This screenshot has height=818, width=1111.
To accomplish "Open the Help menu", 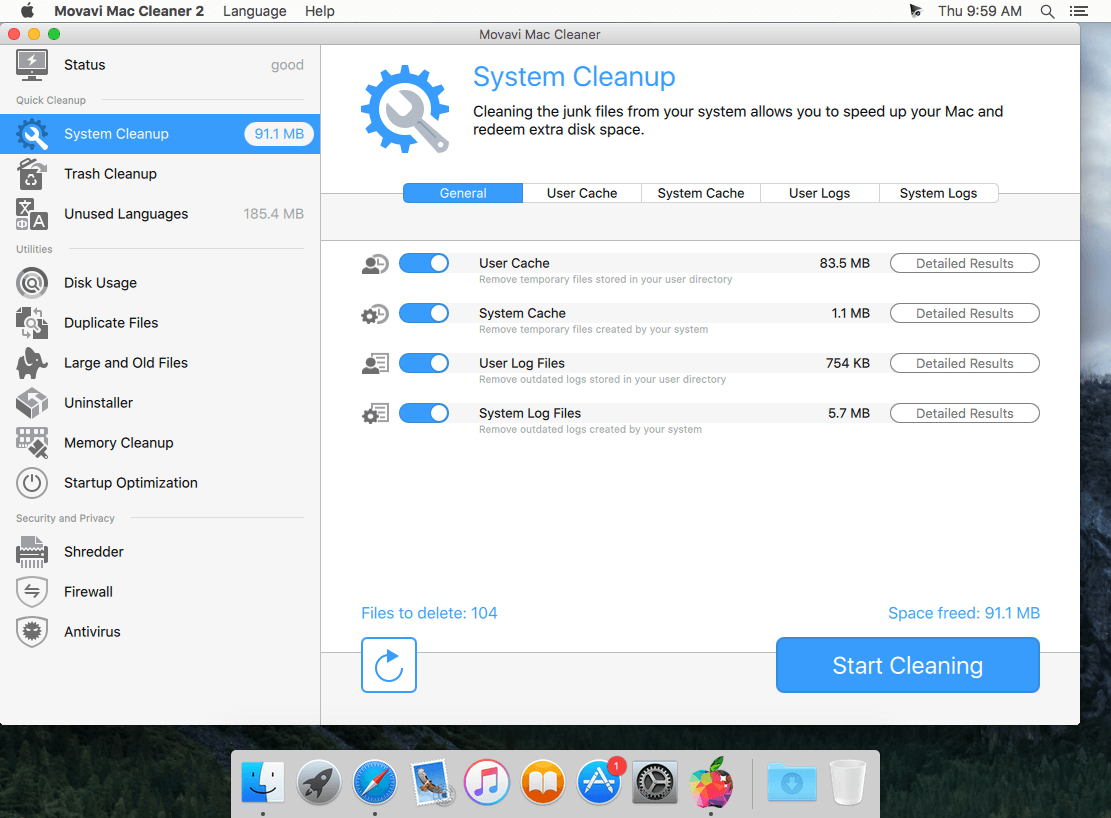I will point(320,11).
